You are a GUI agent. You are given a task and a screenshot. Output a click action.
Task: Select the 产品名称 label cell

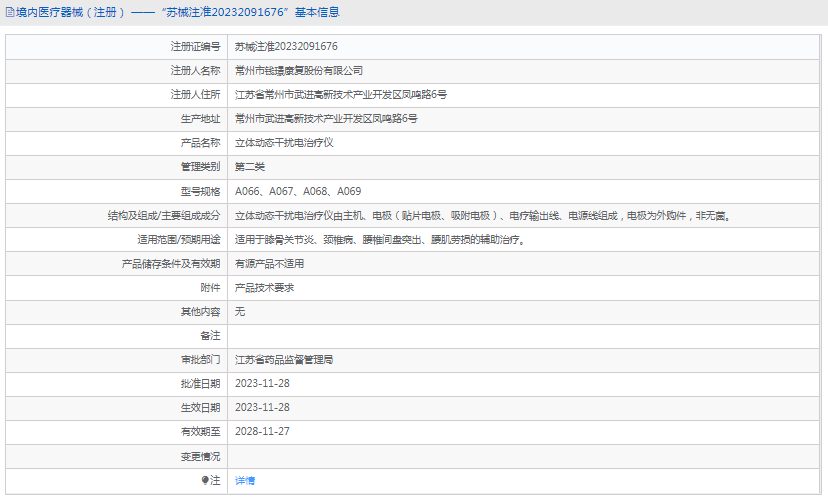click(x=117, y=143)
